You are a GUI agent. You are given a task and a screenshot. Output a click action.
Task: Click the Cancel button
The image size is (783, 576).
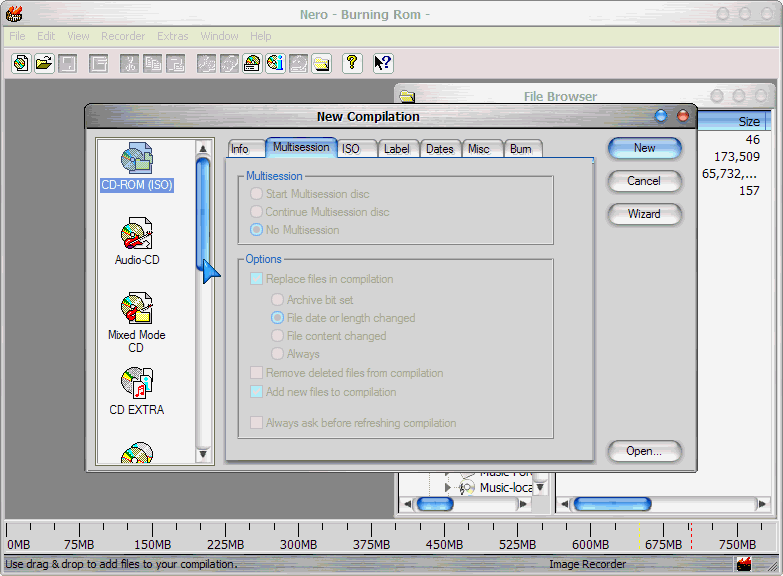(645, 181)
